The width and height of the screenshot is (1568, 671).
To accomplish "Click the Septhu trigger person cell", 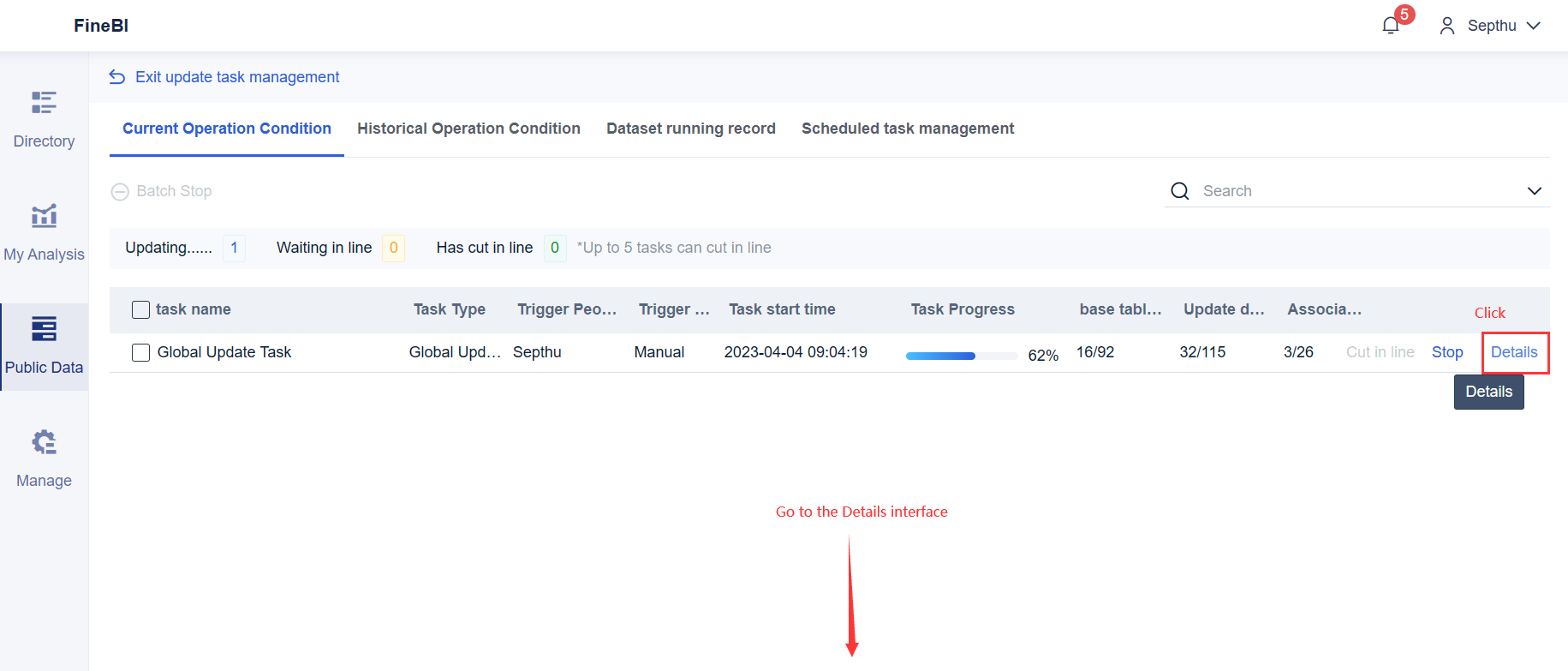I will [537, 352].
